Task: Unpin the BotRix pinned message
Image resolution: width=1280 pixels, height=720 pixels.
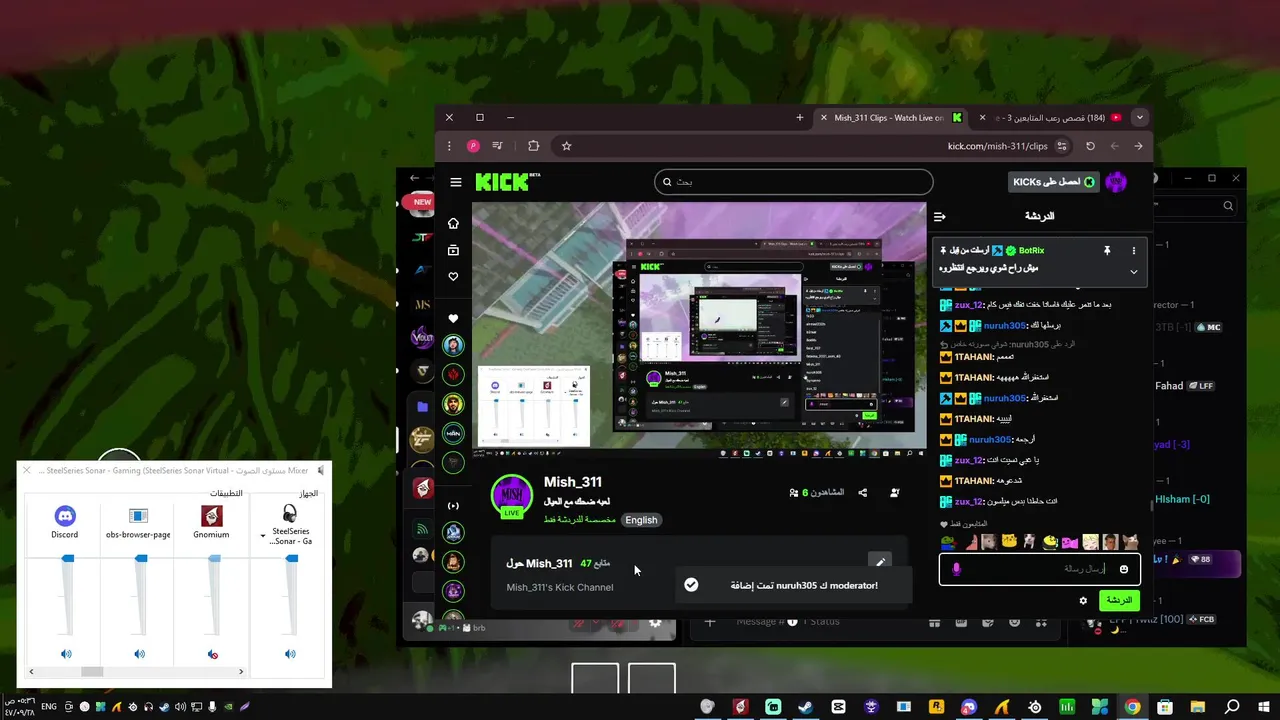Action: (x=1106, y=250)
